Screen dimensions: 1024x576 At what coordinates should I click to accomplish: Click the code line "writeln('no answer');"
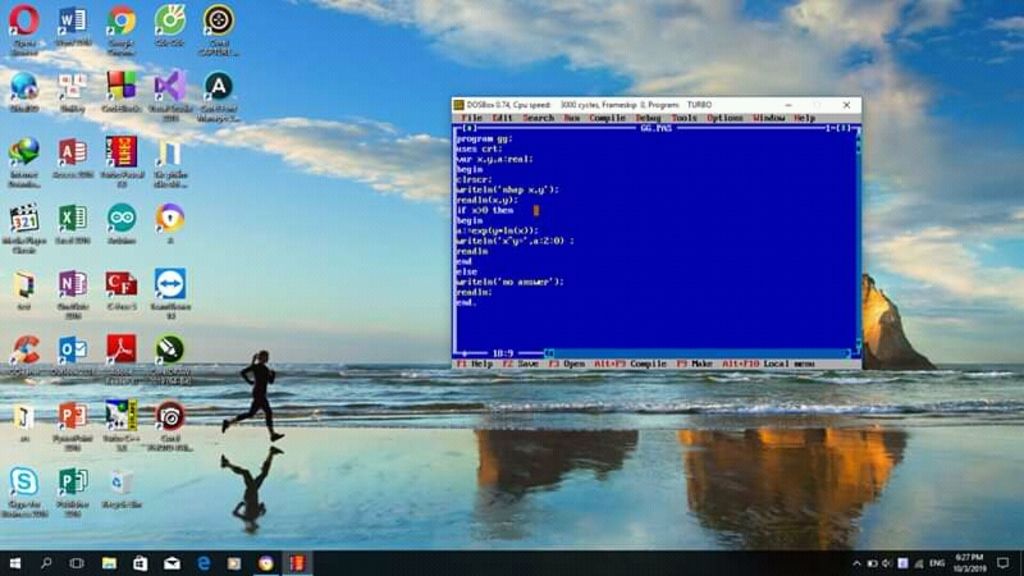pos(509,282)
